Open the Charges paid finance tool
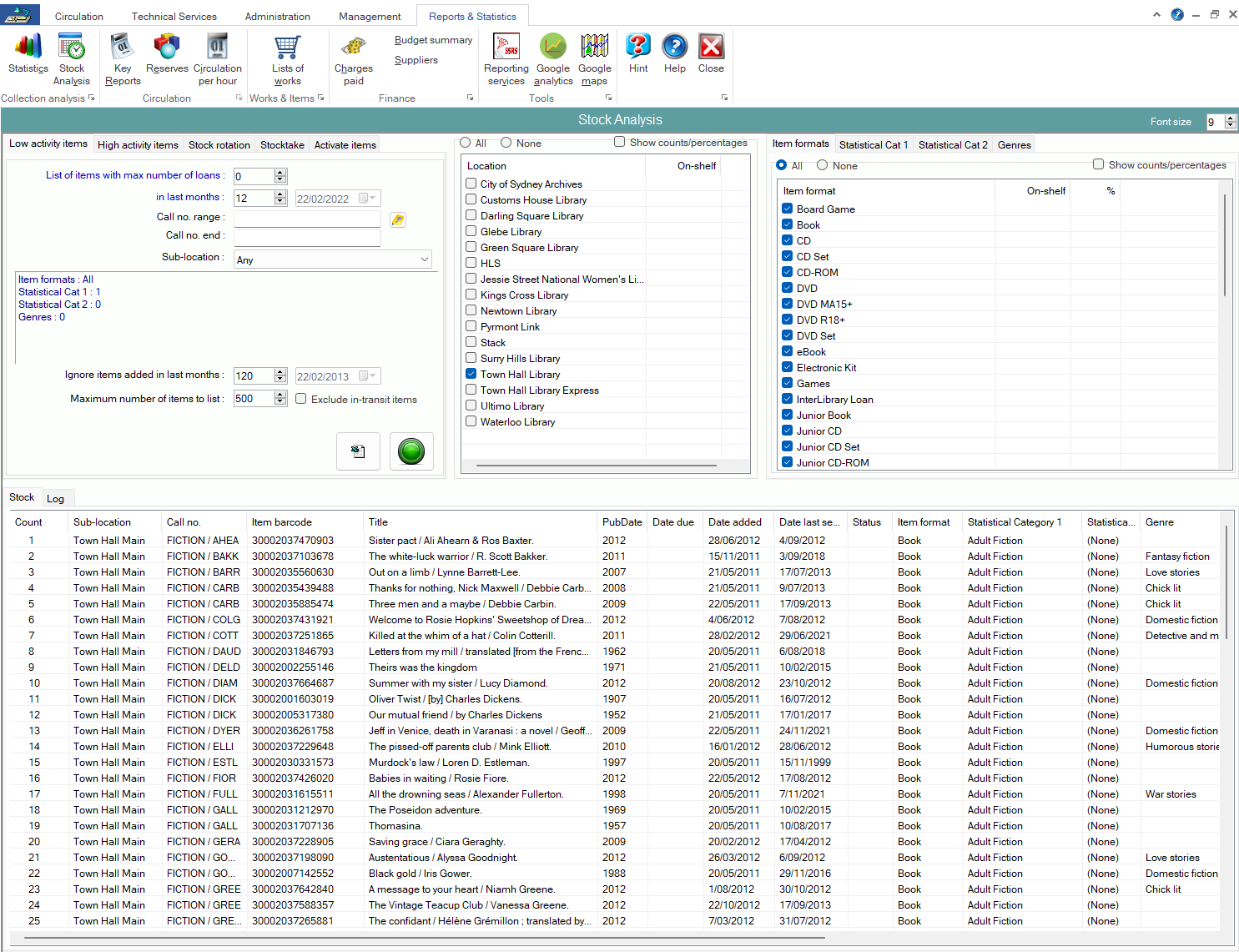 click(353, 57)
